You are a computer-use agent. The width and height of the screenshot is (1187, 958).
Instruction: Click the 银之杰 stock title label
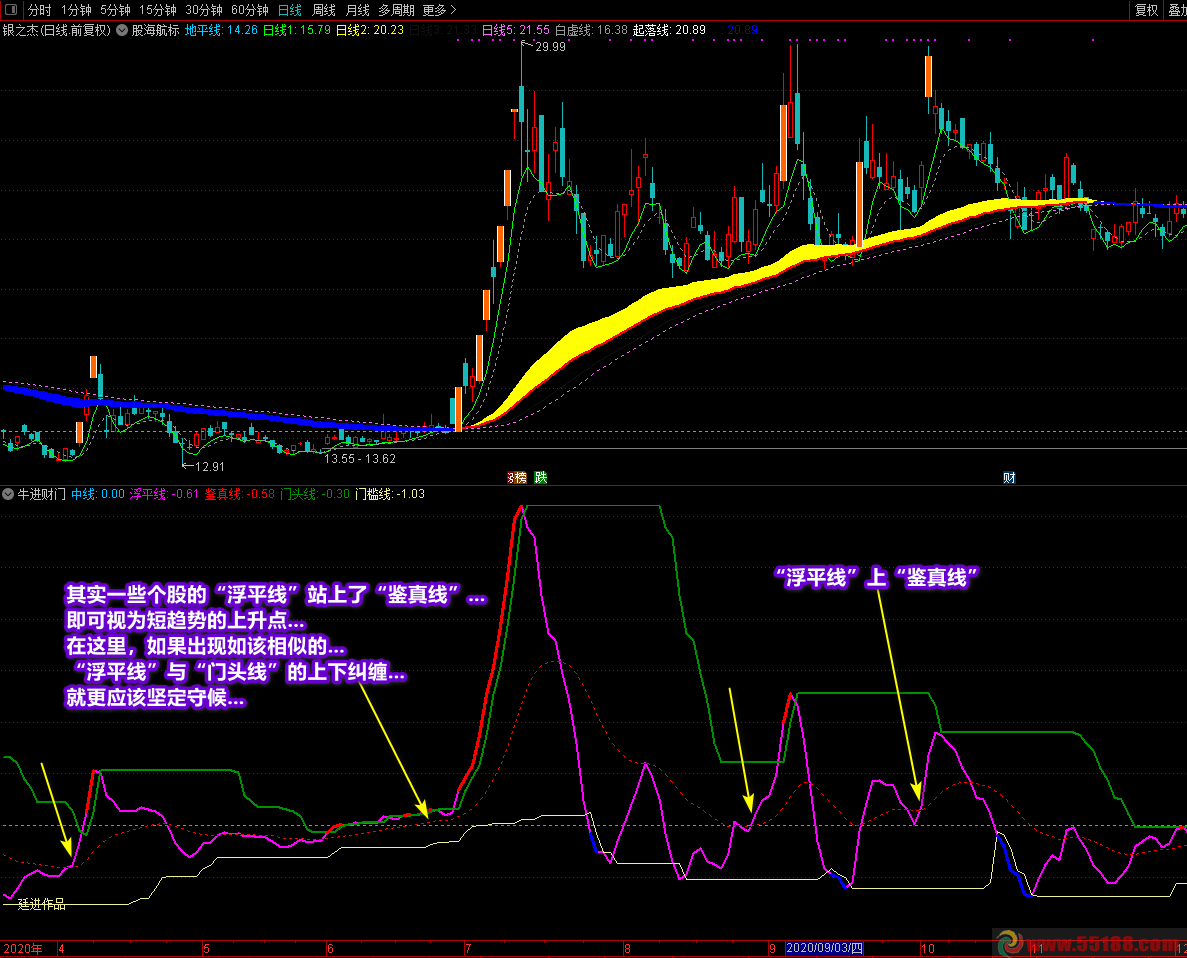coord(56,30)
